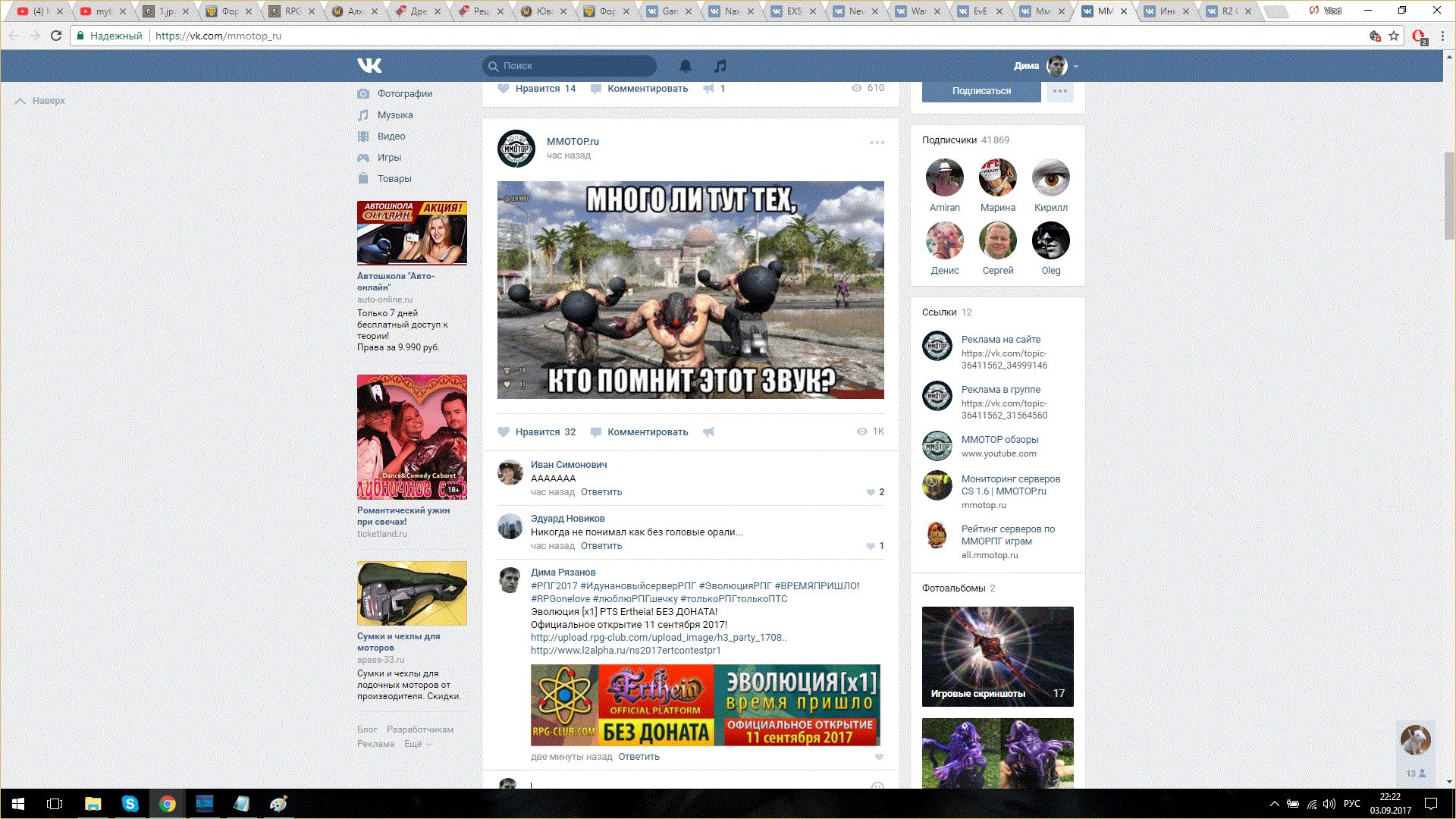The height and width of the screenshot is (819, 1456).
Task: Comment on the top post
Action: click(639, 89)
